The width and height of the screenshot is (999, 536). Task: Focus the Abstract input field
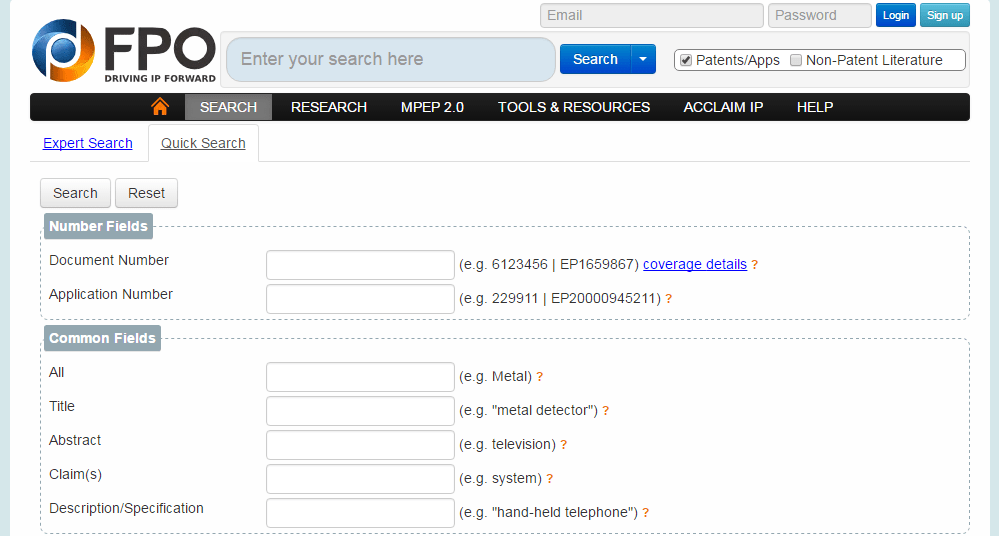[x=360, y=445]
